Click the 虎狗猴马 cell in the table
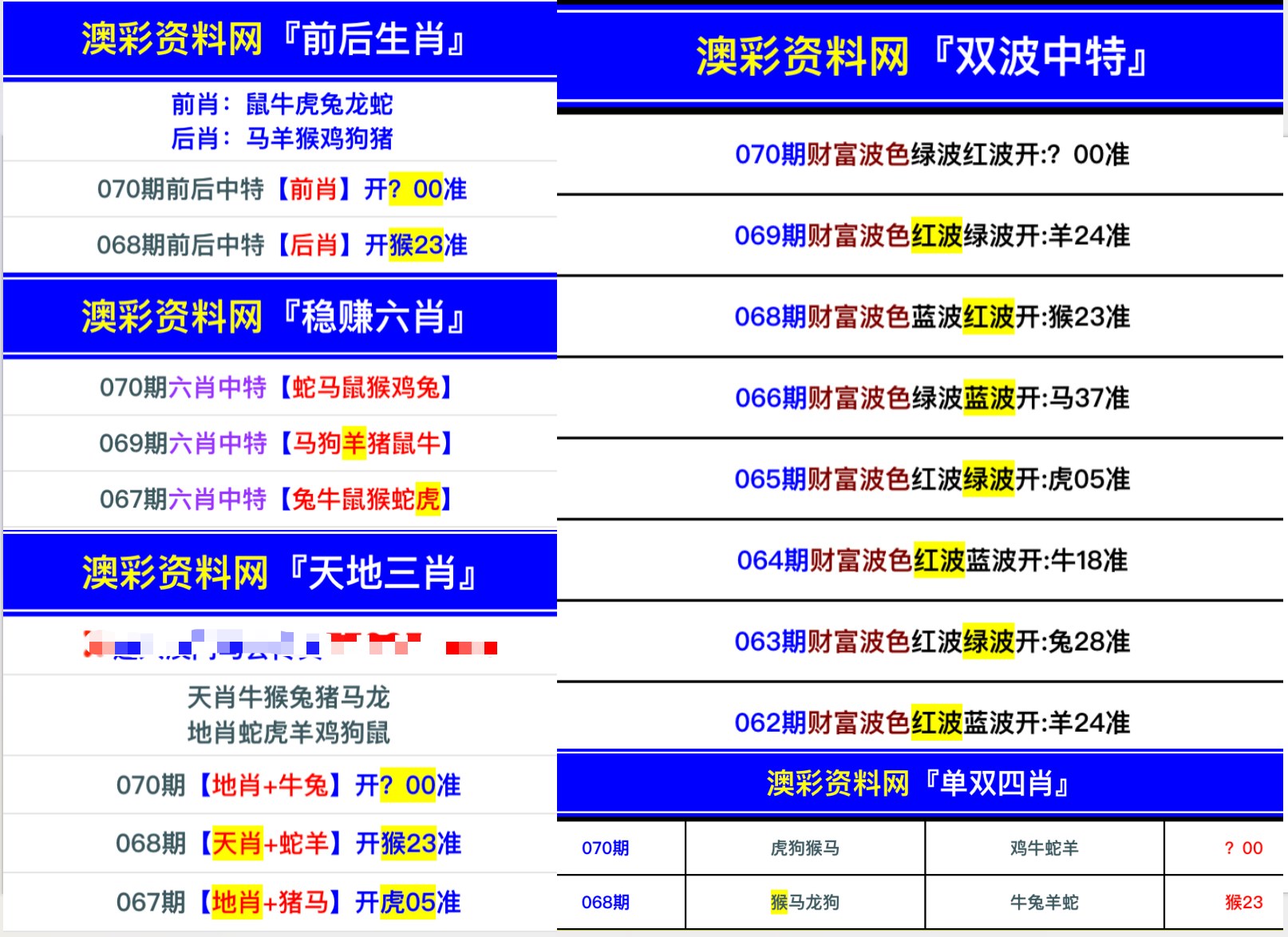The image size is (1288, 937). click(804, 848)
